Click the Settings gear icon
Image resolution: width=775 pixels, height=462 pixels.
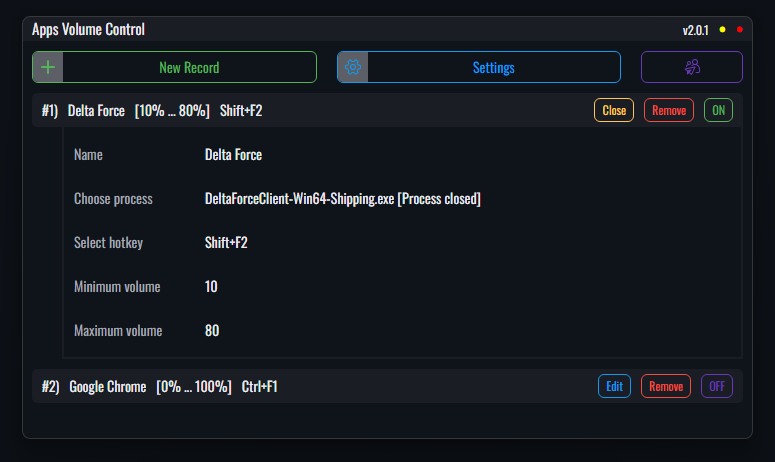(353, 67)
